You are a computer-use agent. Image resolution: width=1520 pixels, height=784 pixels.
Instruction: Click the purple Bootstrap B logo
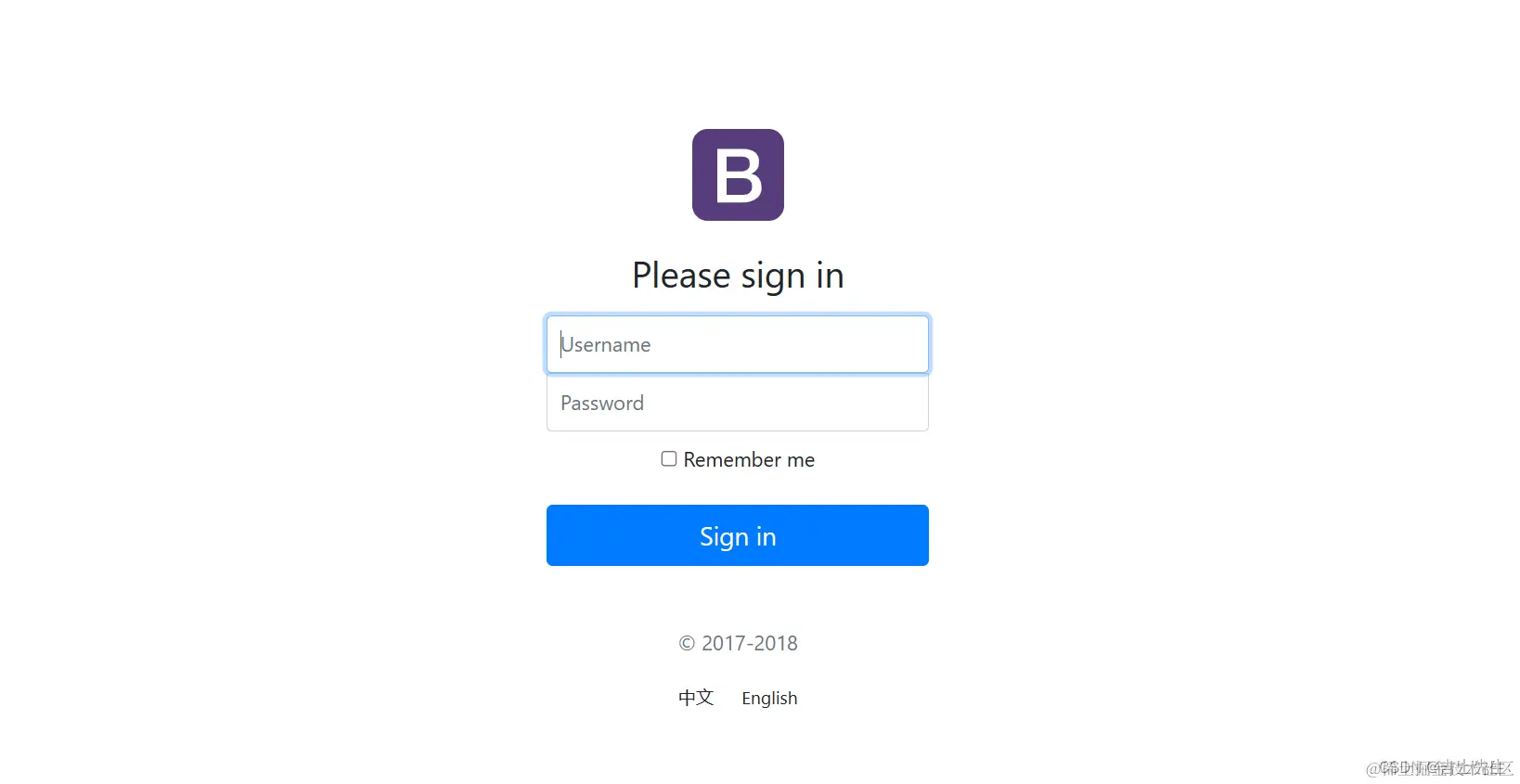(x=738, y=174)
